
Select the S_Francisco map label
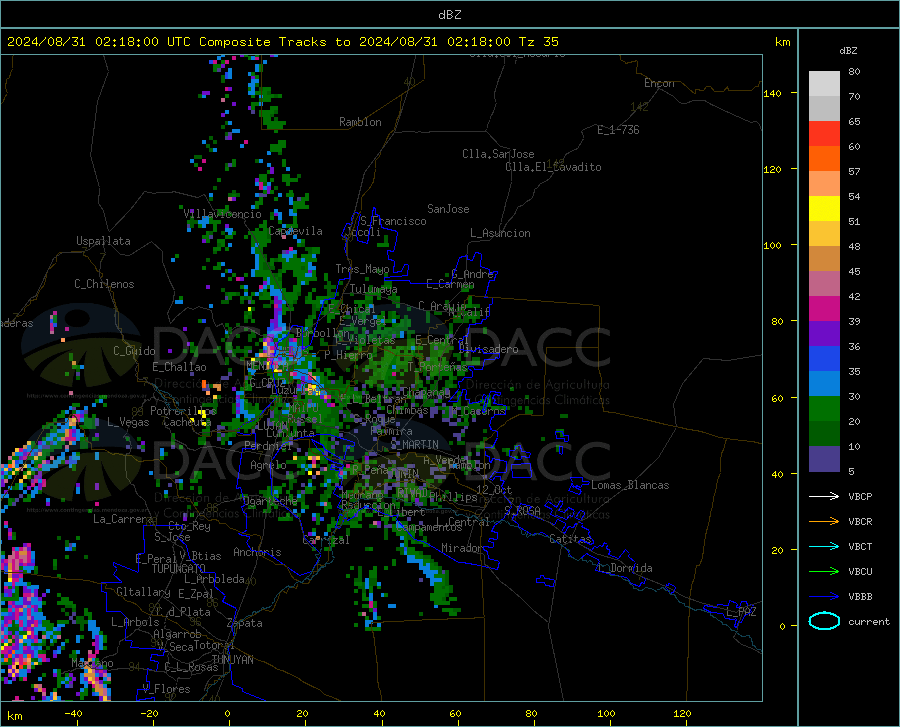point(393,221)
